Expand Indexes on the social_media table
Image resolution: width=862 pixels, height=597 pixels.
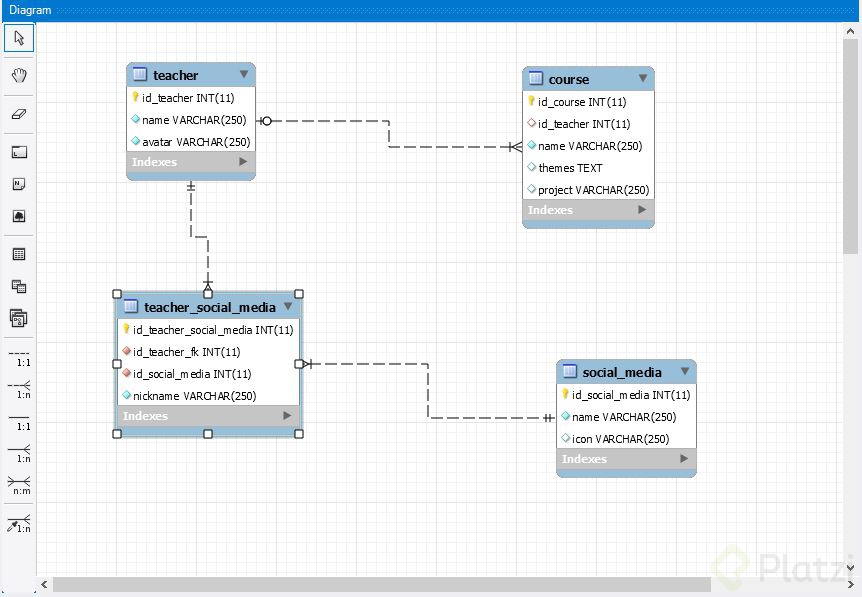682,459
